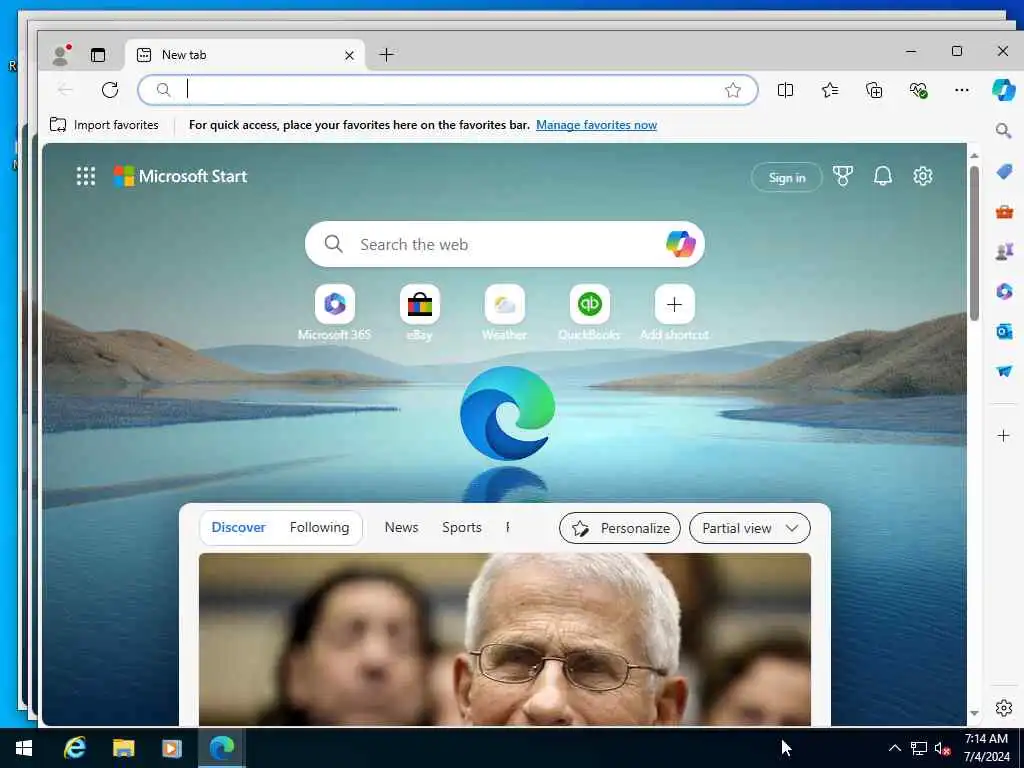Image resolution: width=1024 pixels, height=768 pixels.
Task: Click Microsoft Edge taskbar icon
Action: coord(221,748)
